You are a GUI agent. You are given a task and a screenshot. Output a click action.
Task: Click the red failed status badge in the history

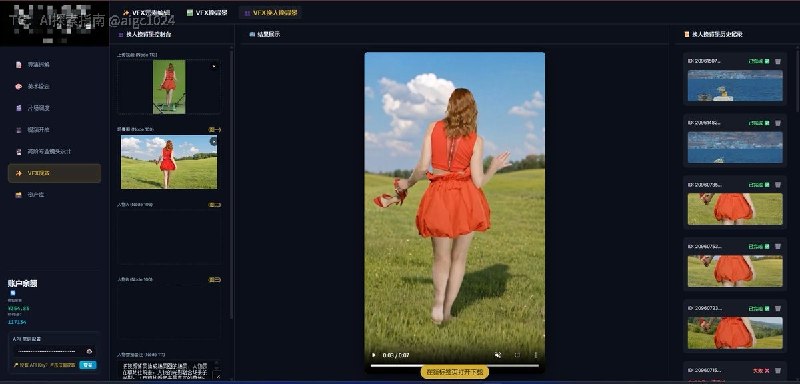tap(761, 370)
